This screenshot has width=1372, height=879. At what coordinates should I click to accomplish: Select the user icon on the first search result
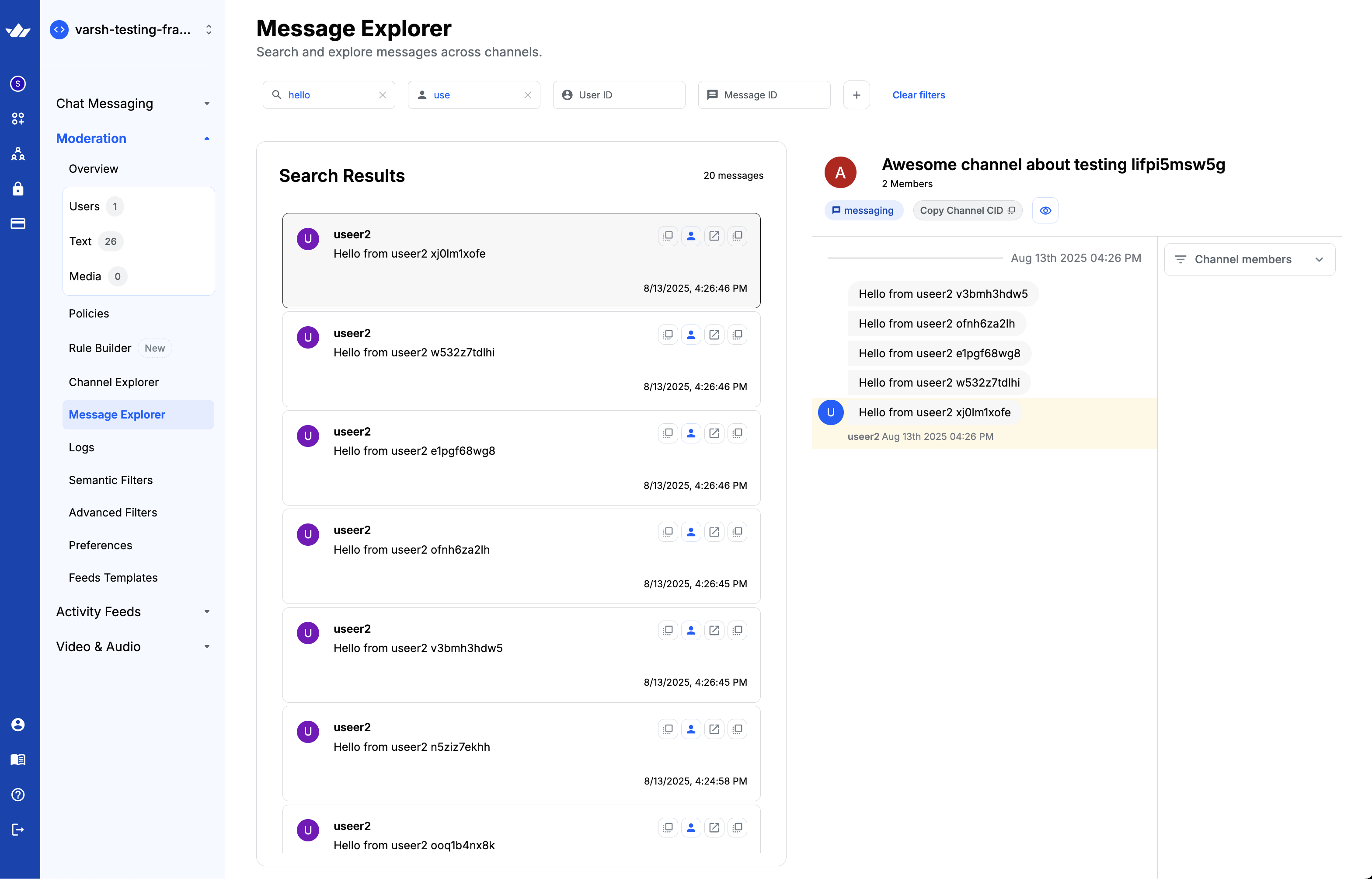click(x=691, y=236)
